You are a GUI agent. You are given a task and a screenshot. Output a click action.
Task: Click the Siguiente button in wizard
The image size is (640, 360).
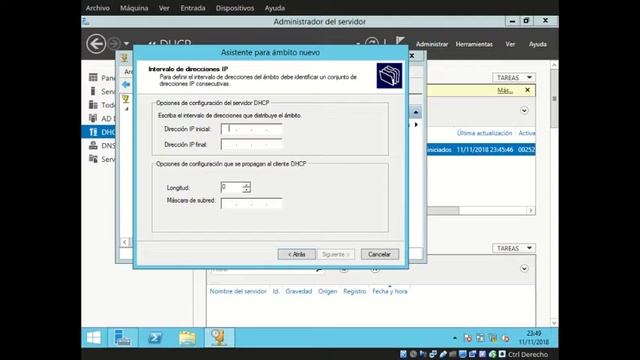pos(336,254)
